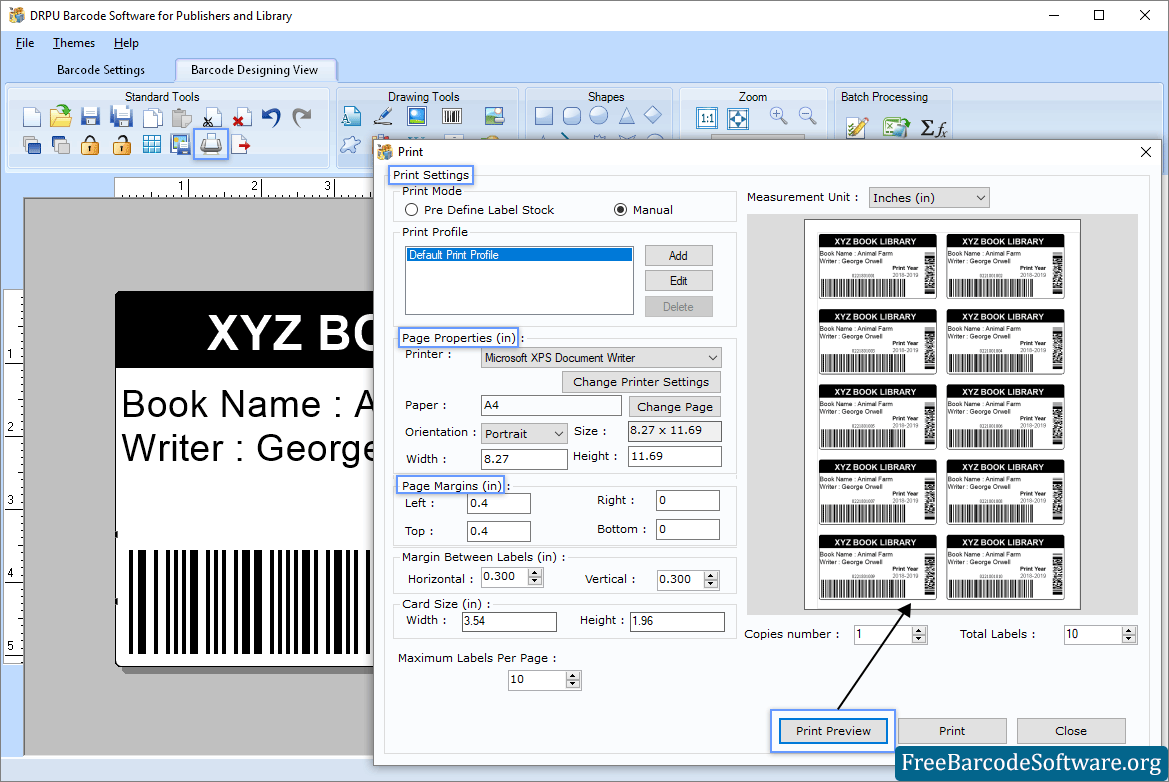Create a new blank label document
Screen dimensions: 1169x782
pos(31,117)
